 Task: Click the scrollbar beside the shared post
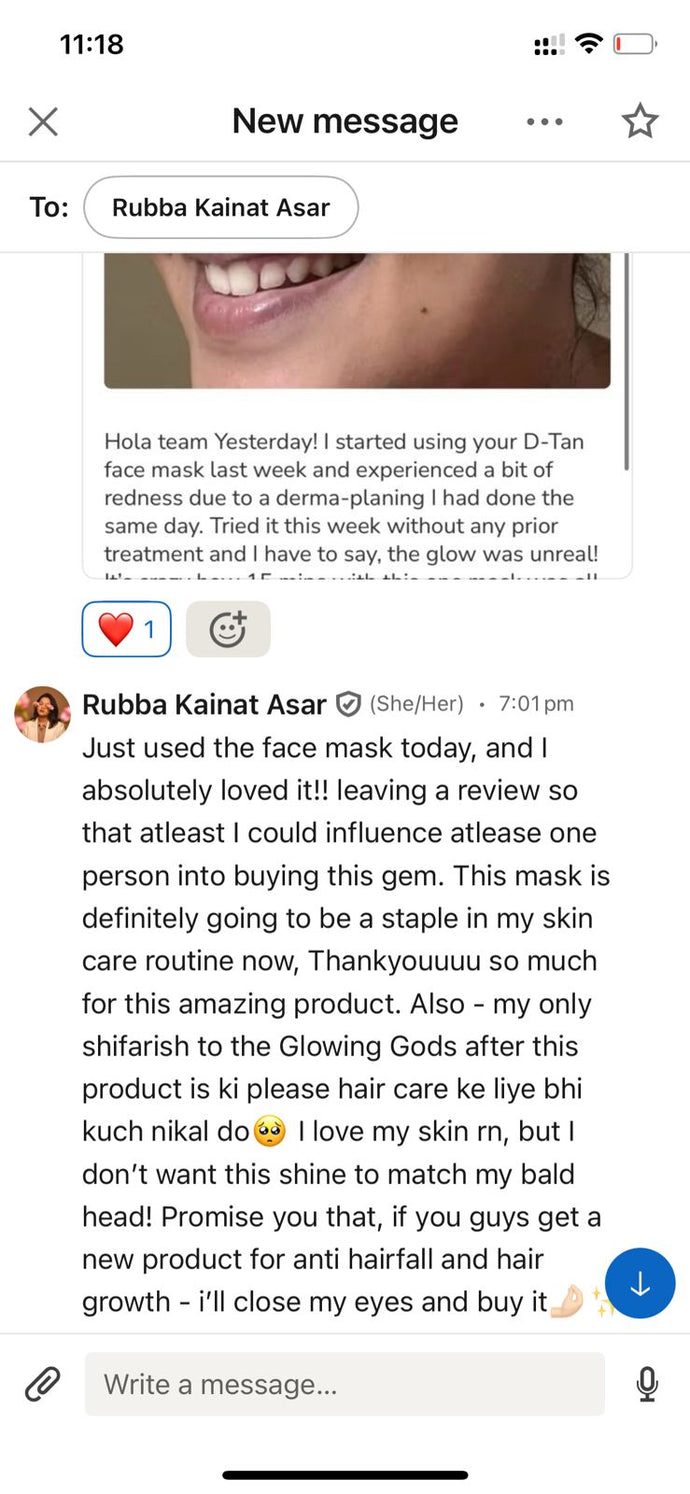tap(627, 362)
